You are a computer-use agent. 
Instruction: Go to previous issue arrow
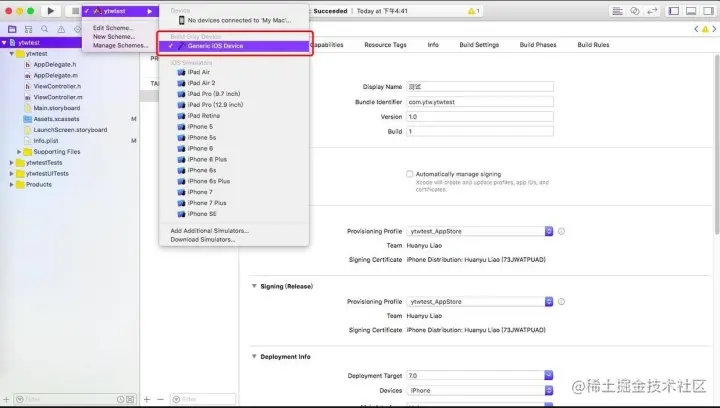tap(696, 29)
